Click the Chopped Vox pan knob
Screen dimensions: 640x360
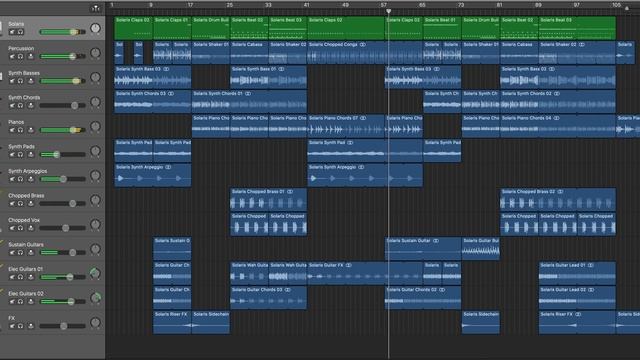pos(95,224)
